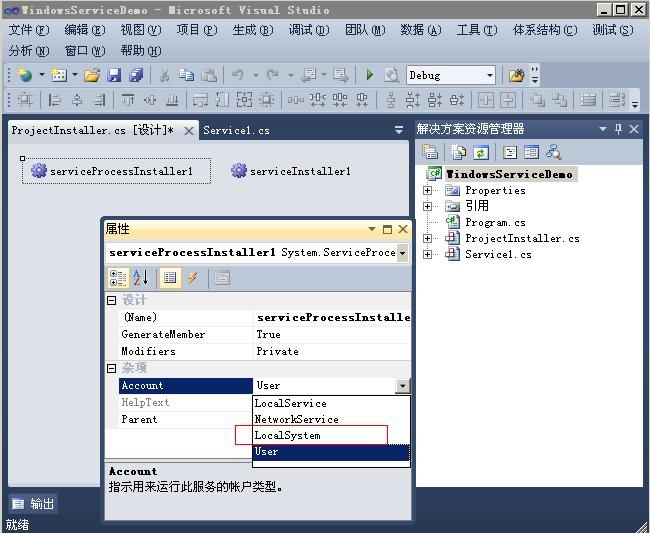Click the Send to Back layout icon
The image size is (650, 533).
coord(559,100)
